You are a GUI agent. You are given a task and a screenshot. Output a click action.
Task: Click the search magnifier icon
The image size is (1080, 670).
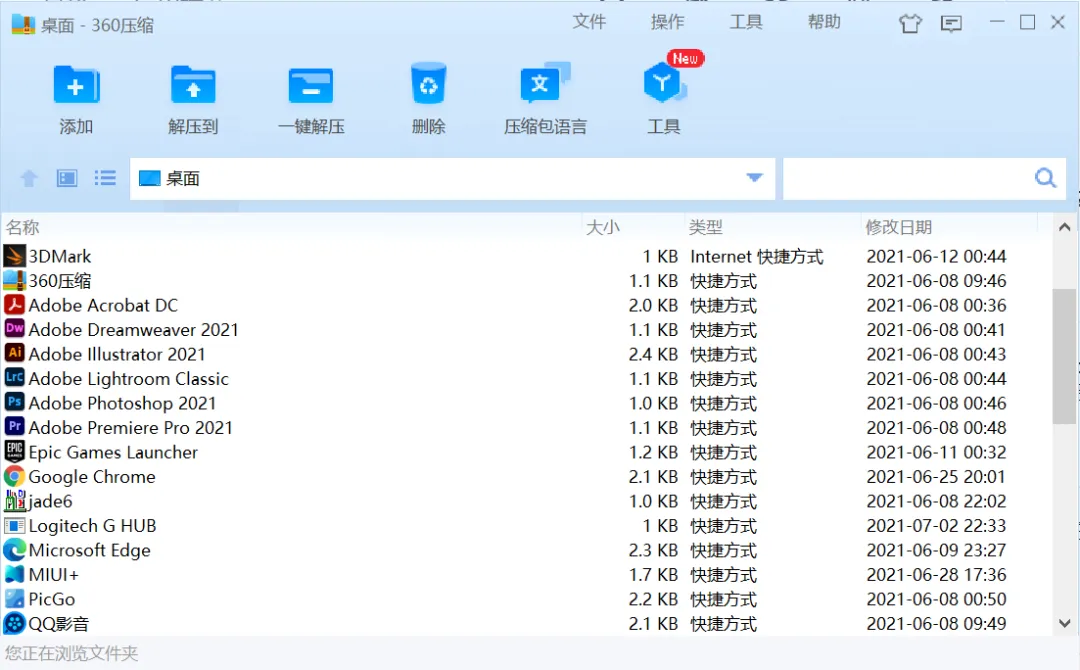coord(1046,178)
